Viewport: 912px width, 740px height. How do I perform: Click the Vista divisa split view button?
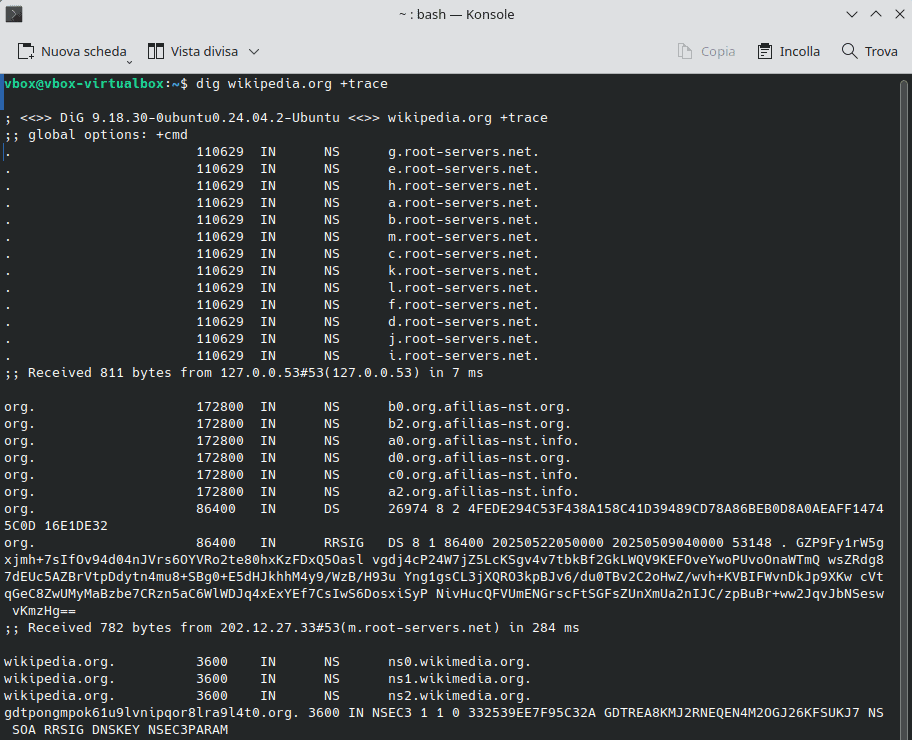tap(193, 51)
